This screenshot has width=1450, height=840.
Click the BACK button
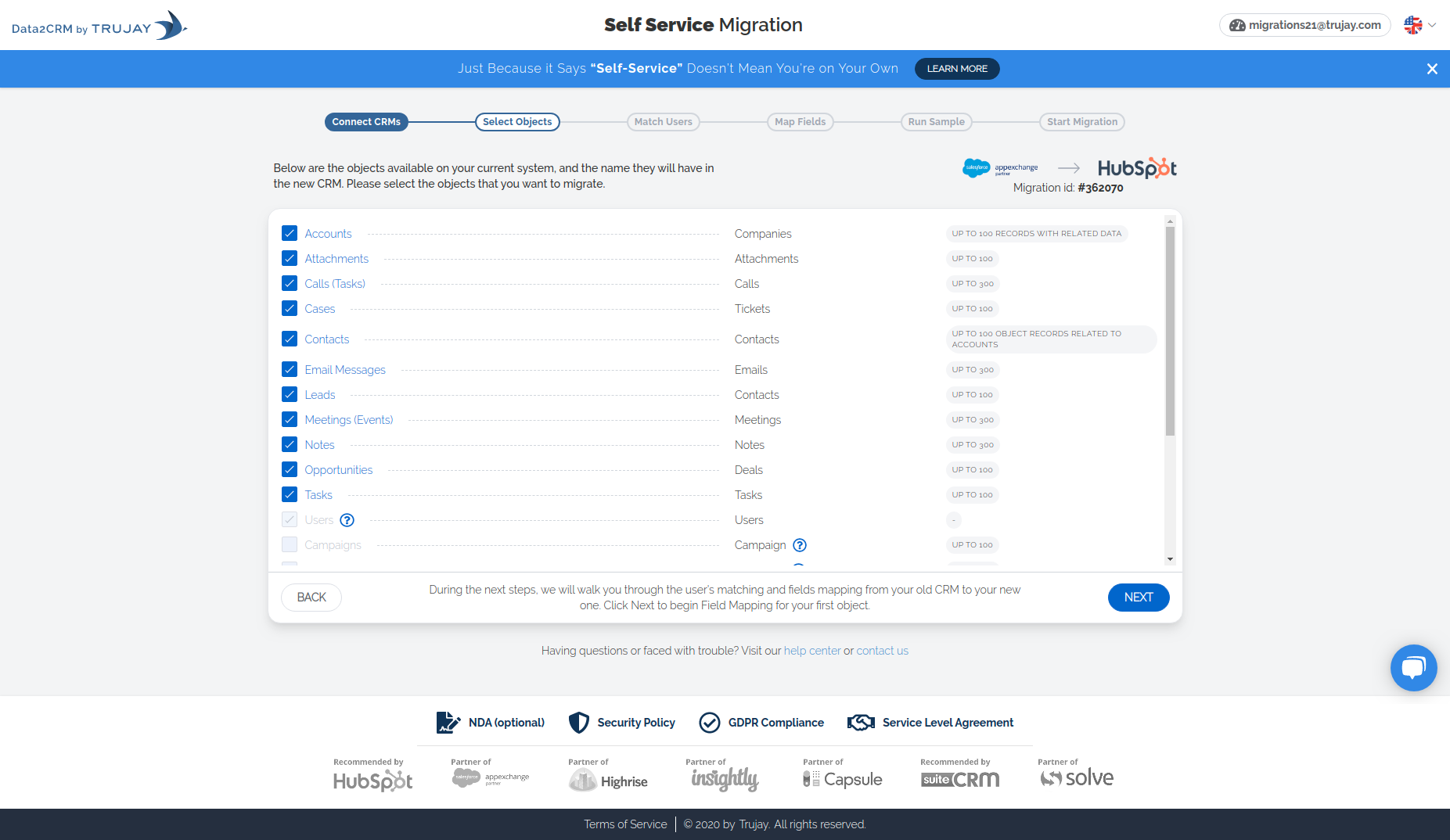tap(311, 598)
